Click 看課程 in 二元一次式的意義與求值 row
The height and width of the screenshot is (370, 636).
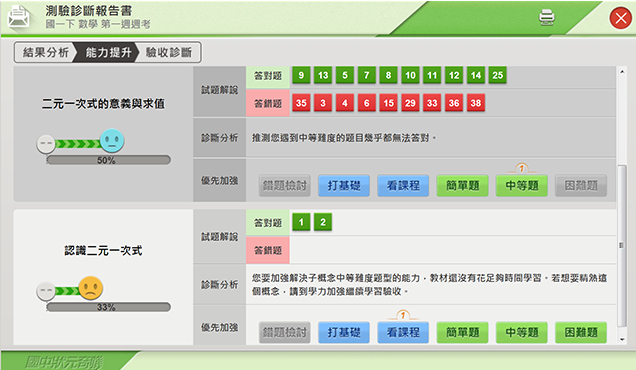tap(403, 186)
